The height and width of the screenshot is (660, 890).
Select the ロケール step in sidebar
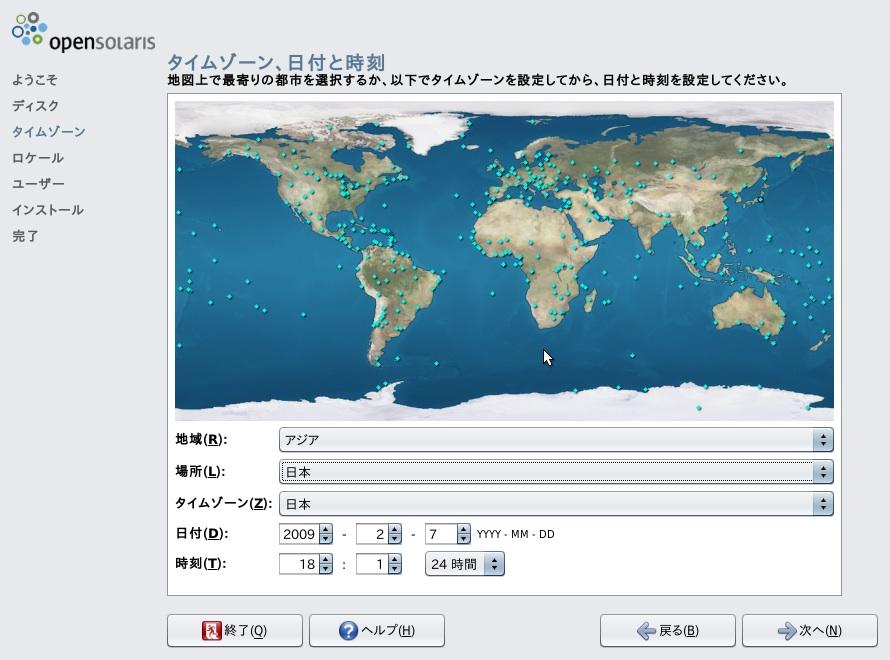pyautogui.click(x=37, y=158)
